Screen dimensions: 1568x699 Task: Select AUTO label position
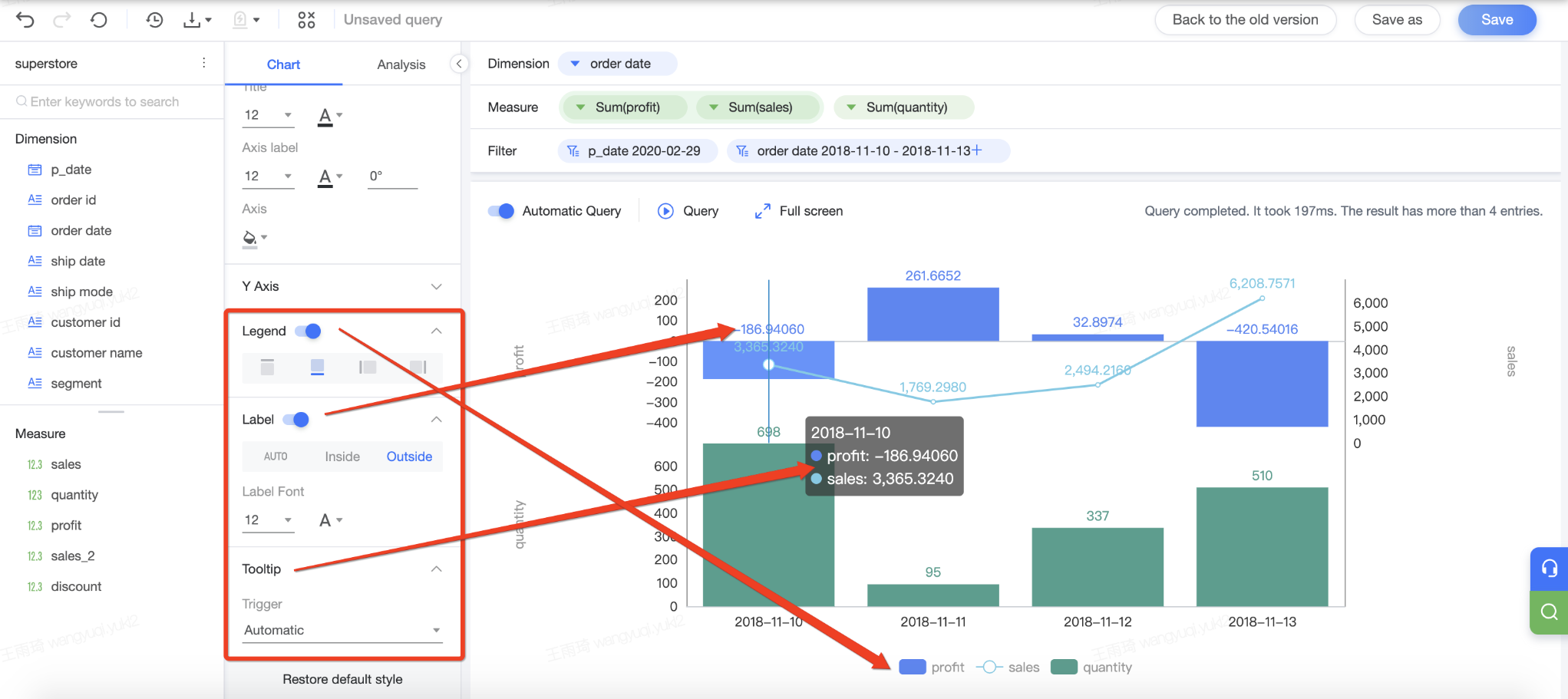click(x=276, y=457)
